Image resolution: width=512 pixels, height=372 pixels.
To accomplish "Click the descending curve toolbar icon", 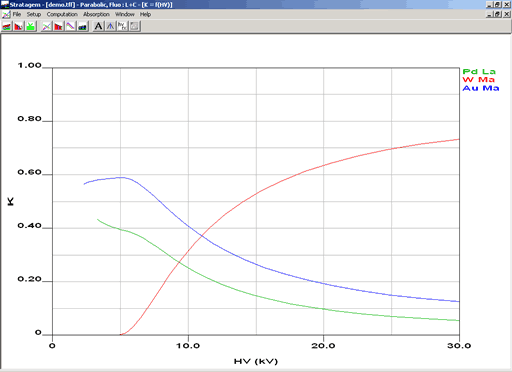I will (x=71, y=26).
